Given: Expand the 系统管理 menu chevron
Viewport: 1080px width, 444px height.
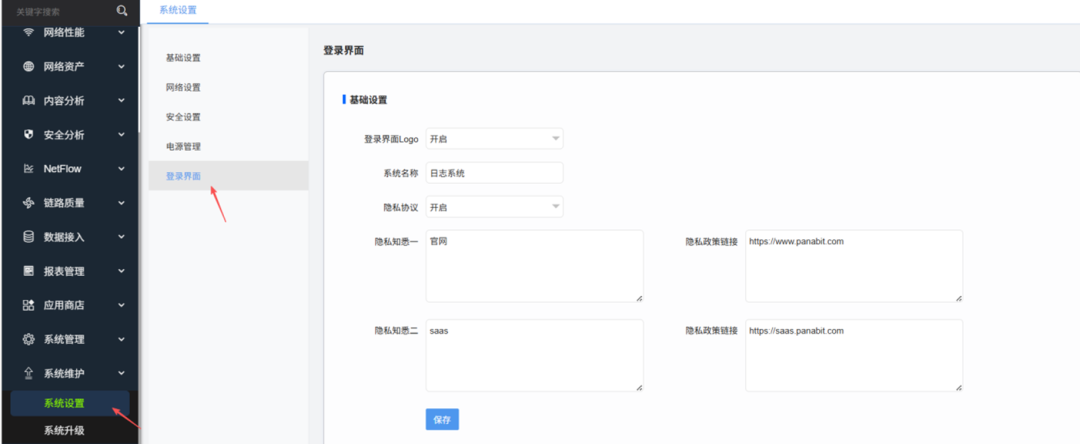Looking at the screenshot, I should (x=121, y=339).
